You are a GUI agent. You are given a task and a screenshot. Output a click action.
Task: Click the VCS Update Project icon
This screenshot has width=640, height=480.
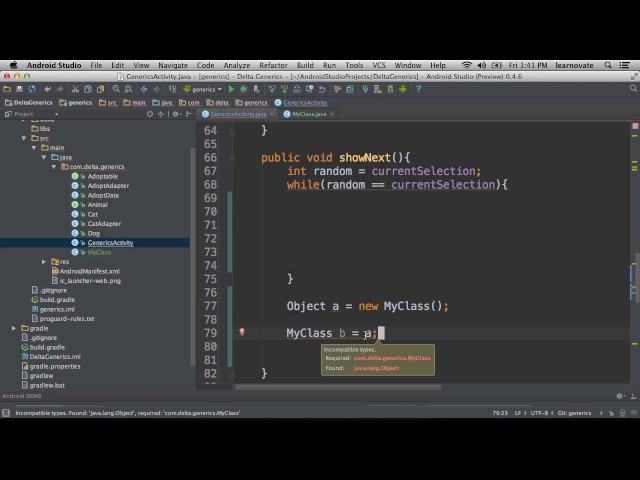272,89
